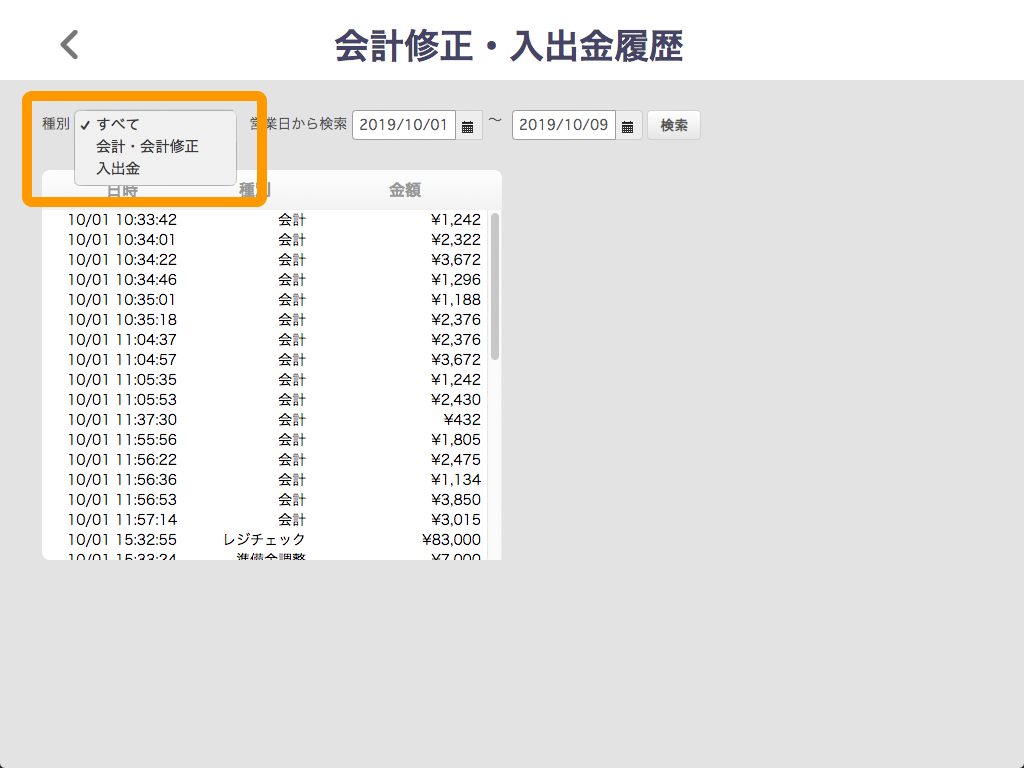The image size is (1024, 768).
Task: Edit the start date field 2019/10/01
Action: [404, 125]
